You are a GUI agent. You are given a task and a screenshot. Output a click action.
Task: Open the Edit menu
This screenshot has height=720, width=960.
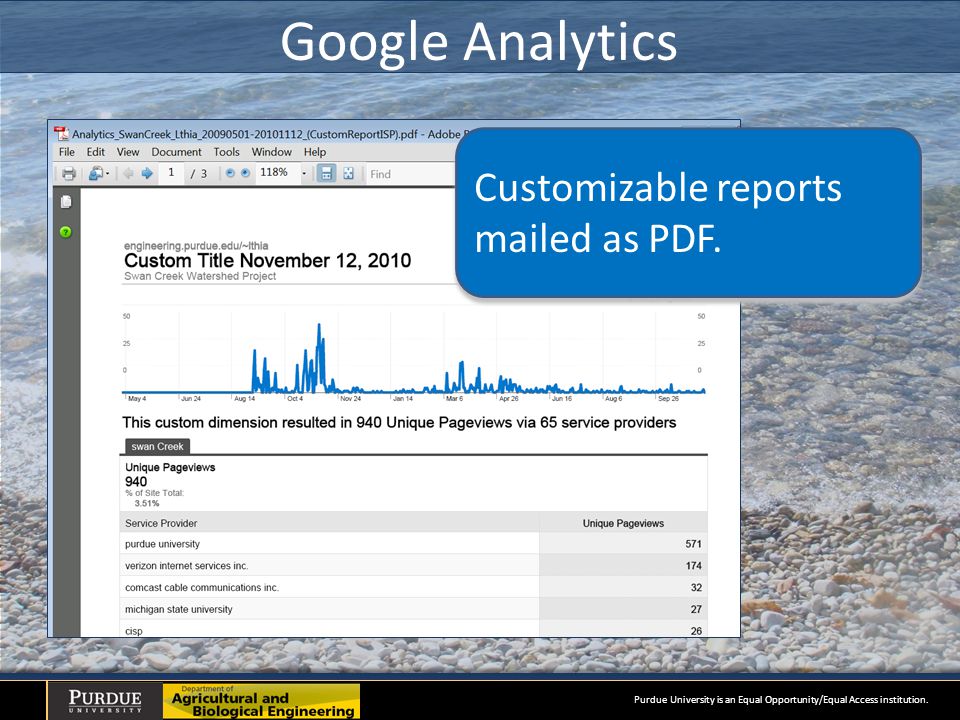click(96, 152)
